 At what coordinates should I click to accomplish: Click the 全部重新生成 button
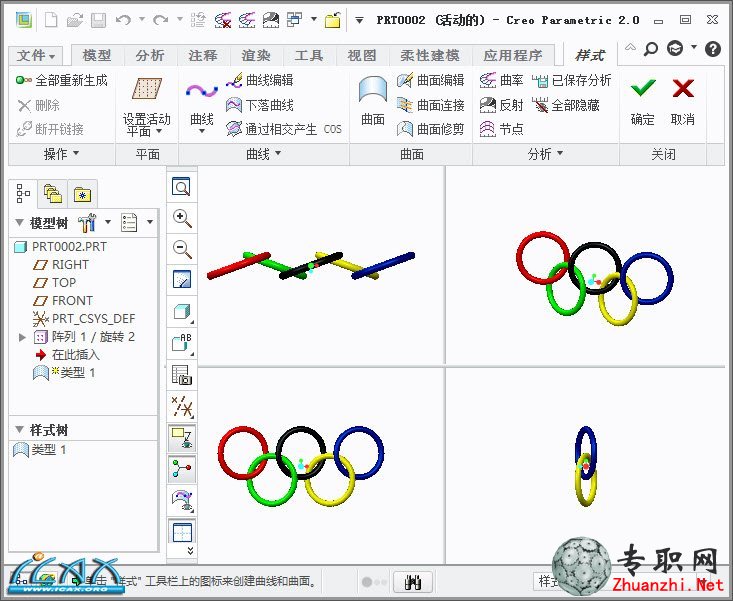click(61, 80)
